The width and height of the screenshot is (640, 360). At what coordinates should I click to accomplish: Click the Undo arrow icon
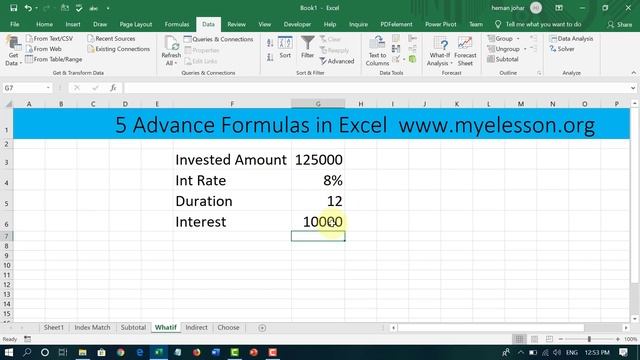[x=28, y=8]
